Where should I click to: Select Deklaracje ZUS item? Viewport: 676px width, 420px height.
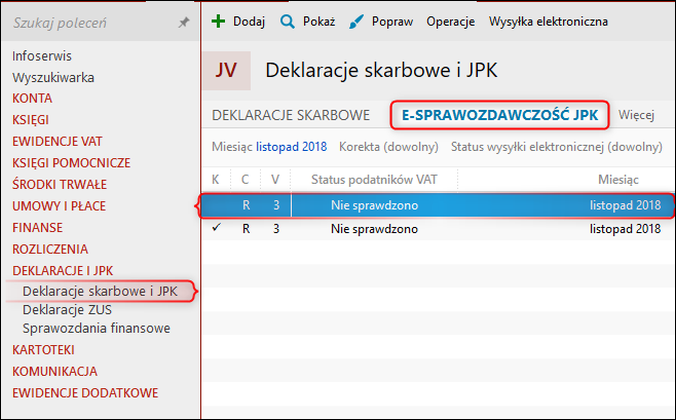[67, 310]
